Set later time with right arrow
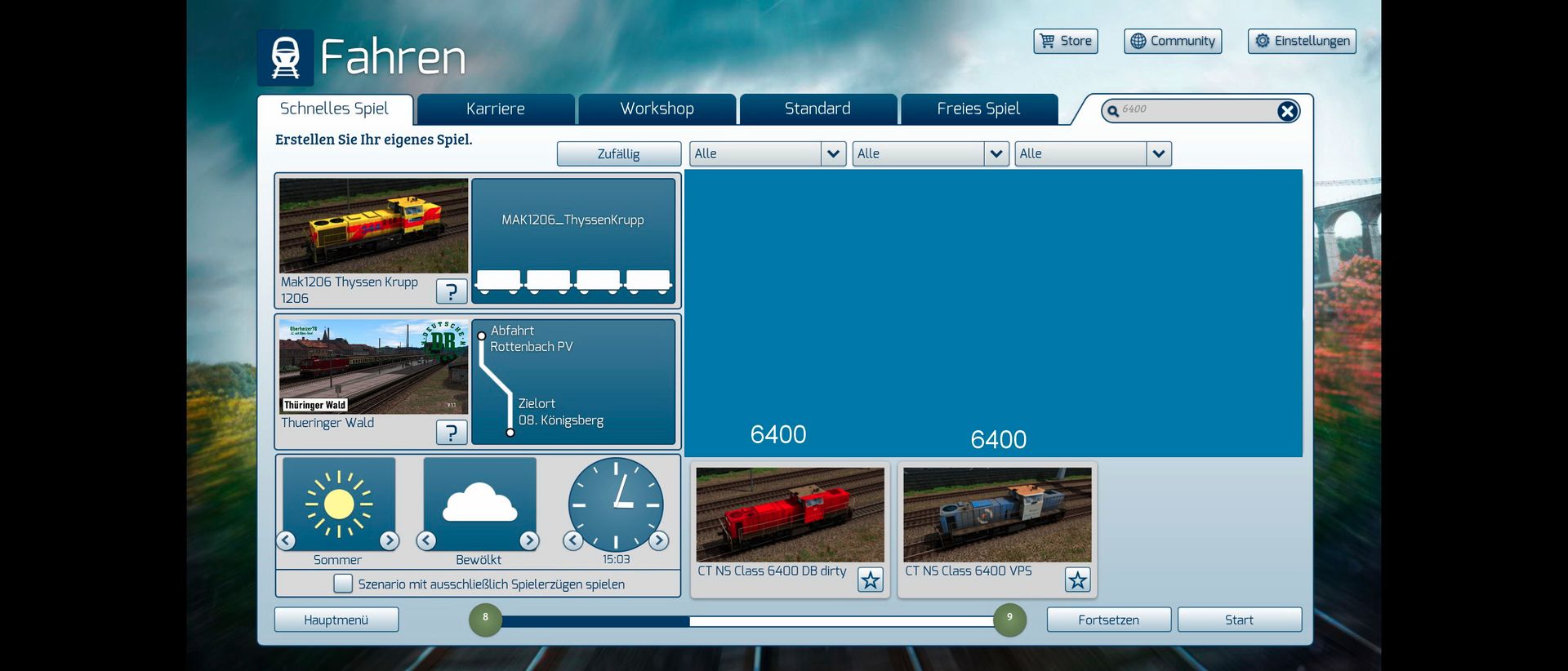 click(658, 540)
